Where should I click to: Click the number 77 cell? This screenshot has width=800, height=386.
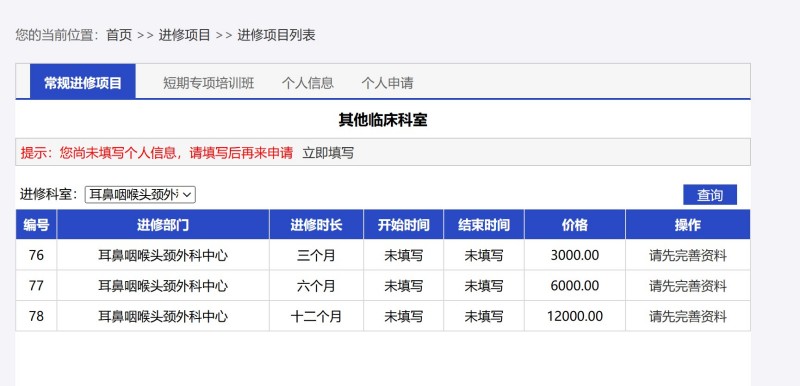36,286
